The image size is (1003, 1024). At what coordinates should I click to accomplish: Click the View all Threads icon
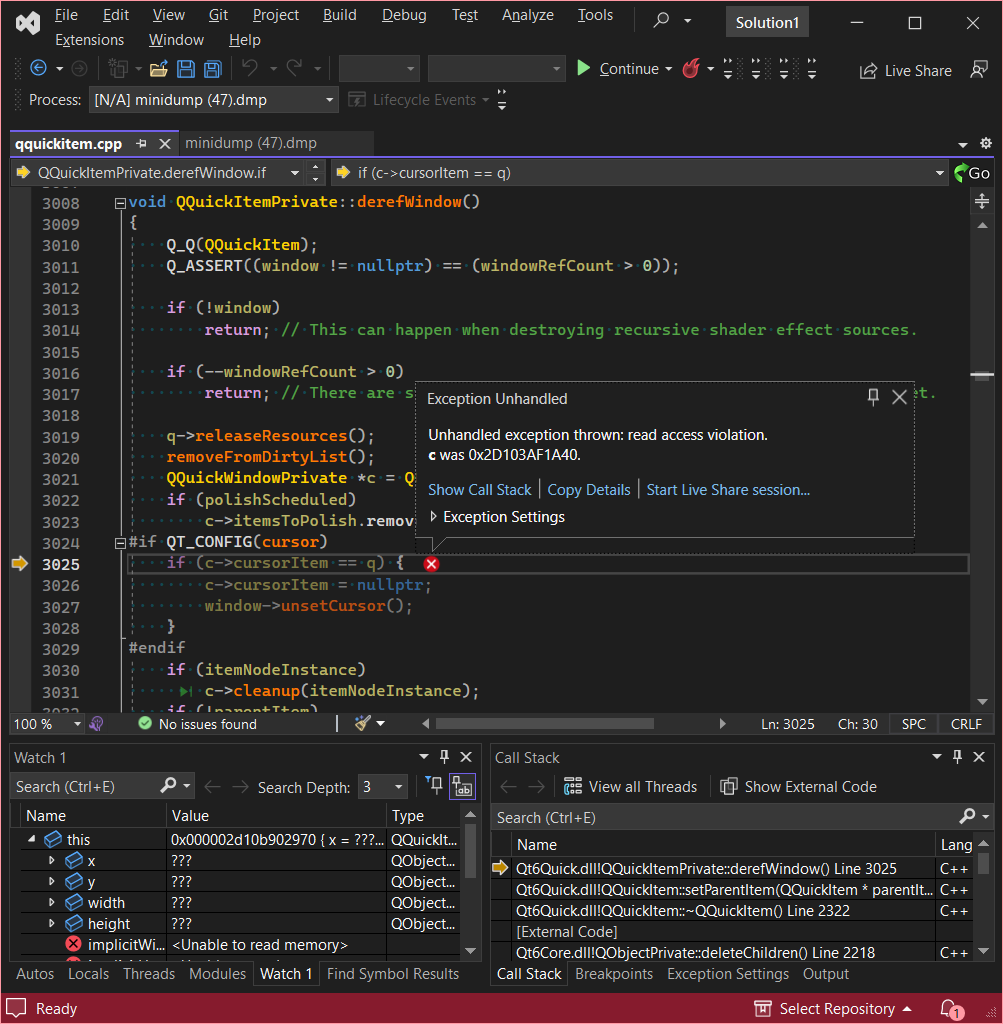click(x=573, y=786)
